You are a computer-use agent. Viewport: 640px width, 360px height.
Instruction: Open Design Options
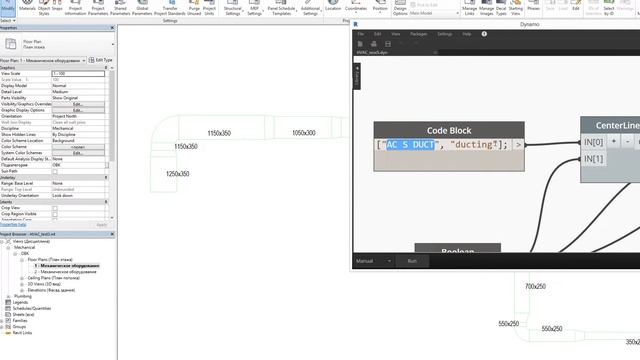[x=400, y=7]
